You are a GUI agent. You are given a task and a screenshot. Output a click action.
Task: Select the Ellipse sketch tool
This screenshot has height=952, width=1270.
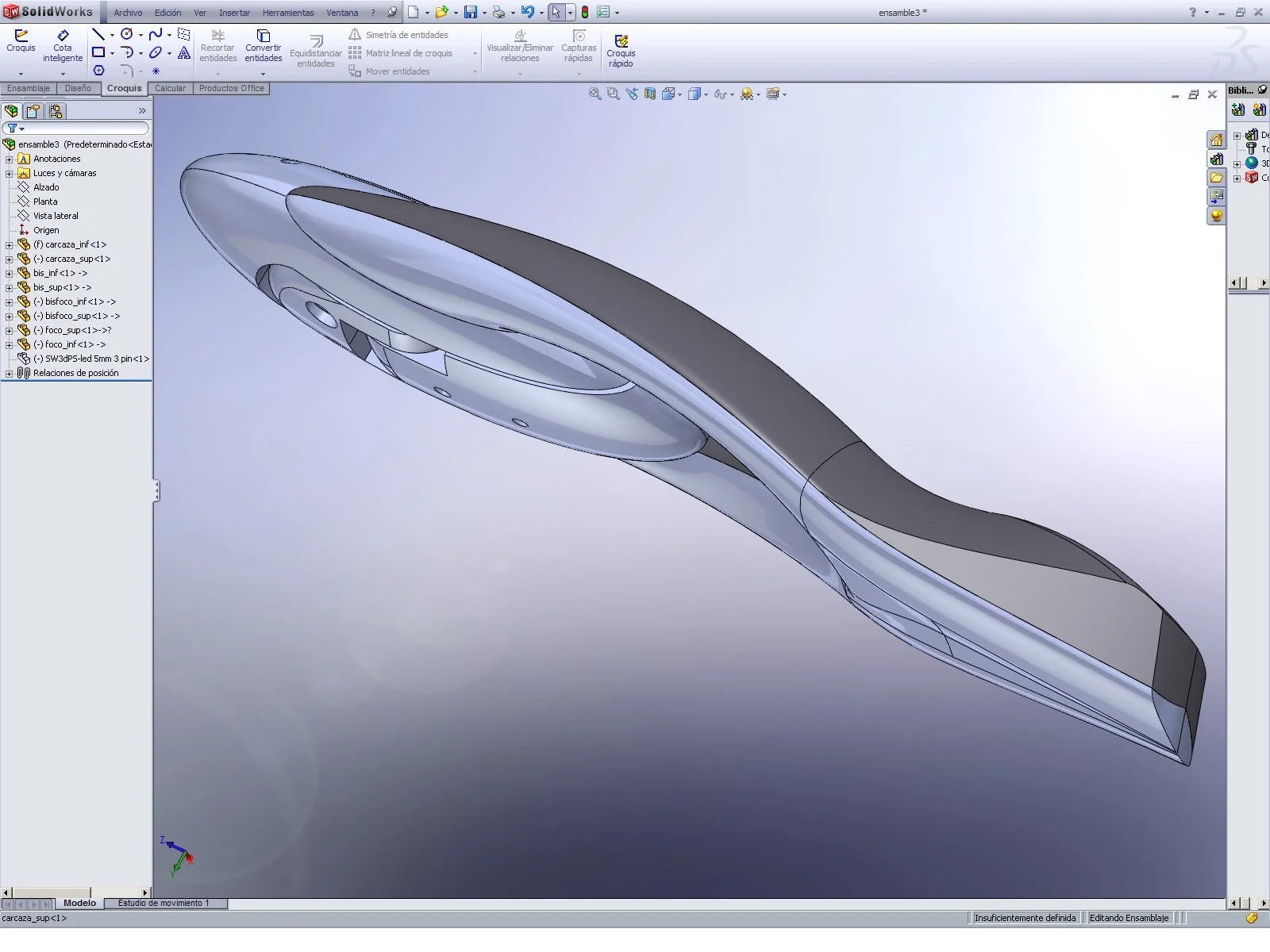[x=156, y=52]
